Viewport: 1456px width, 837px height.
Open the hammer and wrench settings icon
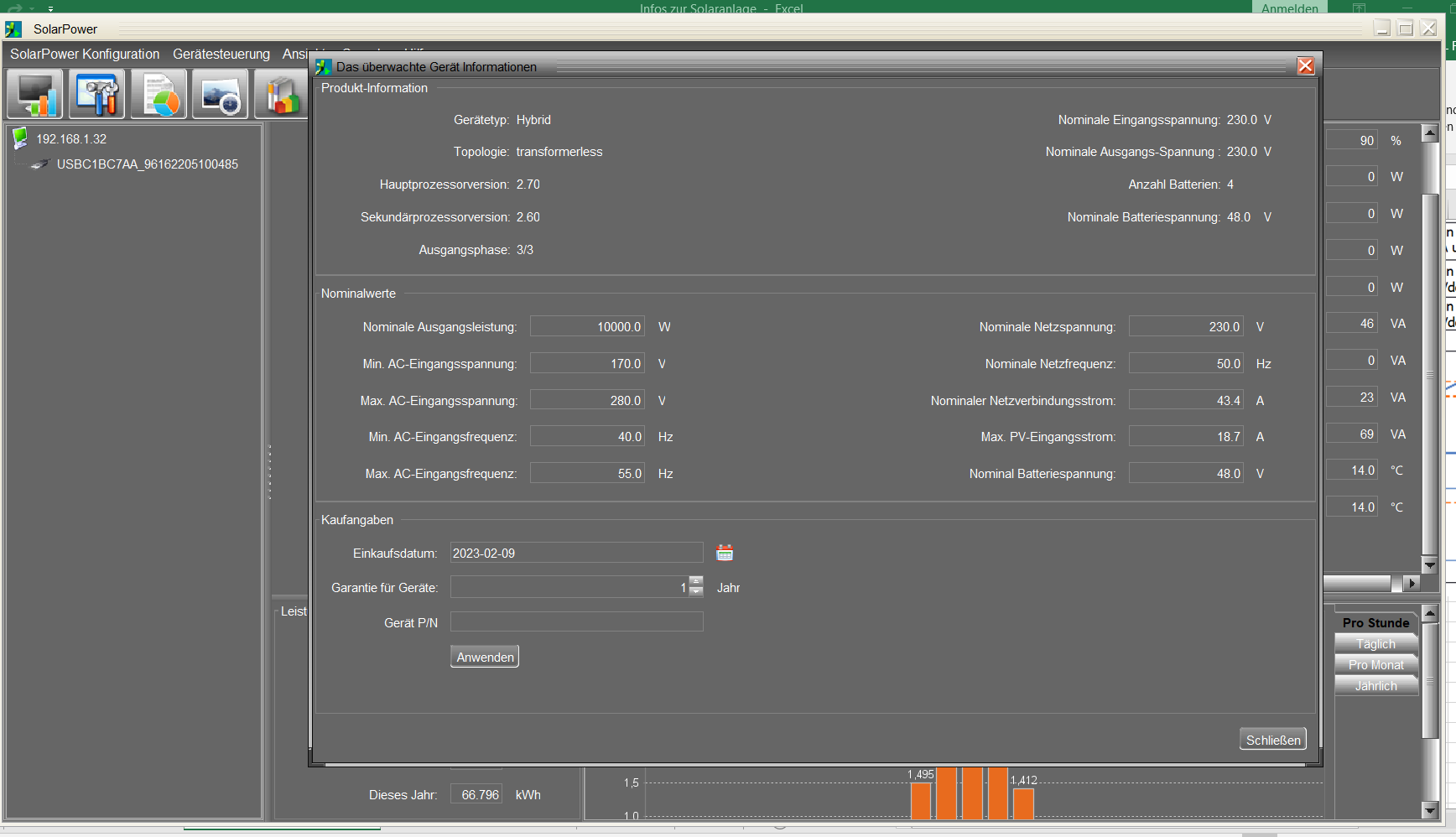pos(96,94)
